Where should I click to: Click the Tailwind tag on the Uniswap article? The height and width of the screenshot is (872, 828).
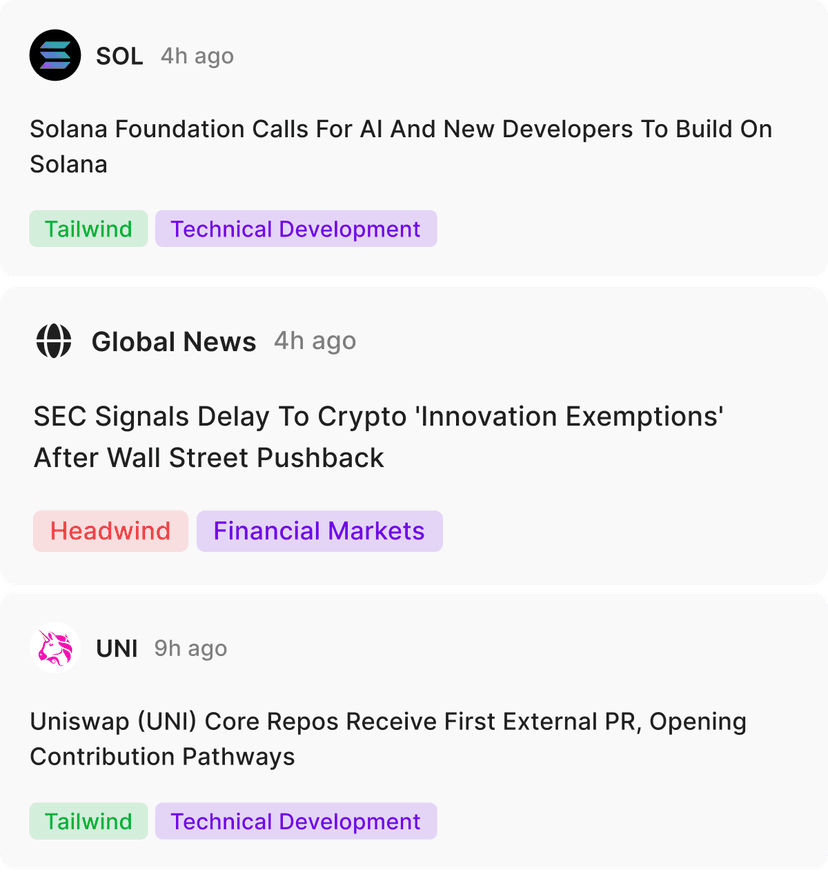88,821
